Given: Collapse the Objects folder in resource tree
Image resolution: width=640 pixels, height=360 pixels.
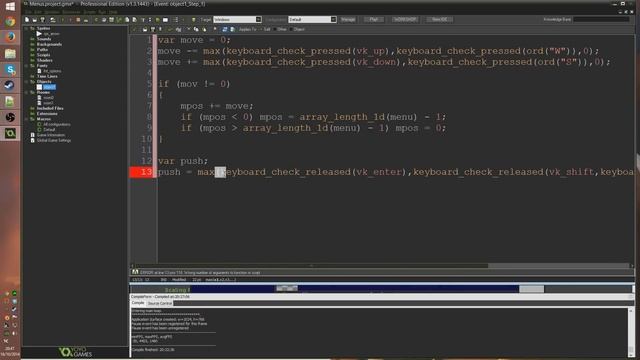Looking at the screenshot, I should tap(27, 82).
